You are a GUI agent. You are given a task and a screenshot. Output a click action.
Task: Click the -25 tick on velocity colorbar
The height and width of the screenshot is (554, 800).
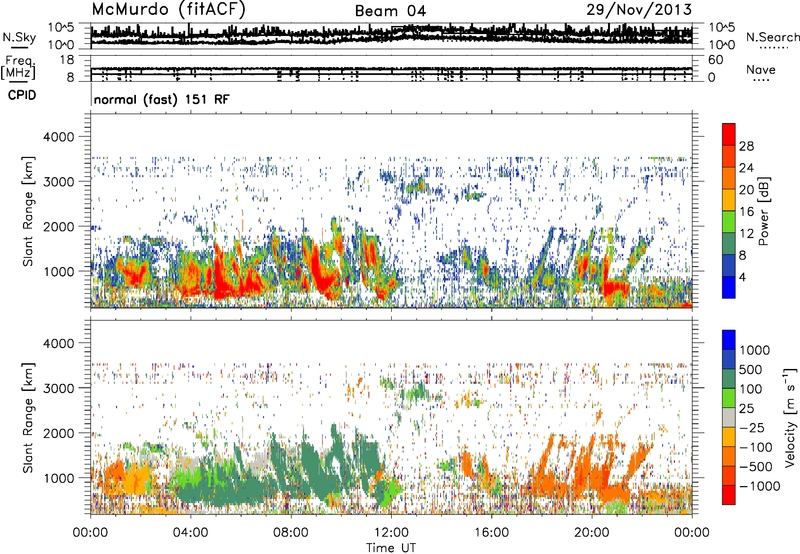point(752,428)
